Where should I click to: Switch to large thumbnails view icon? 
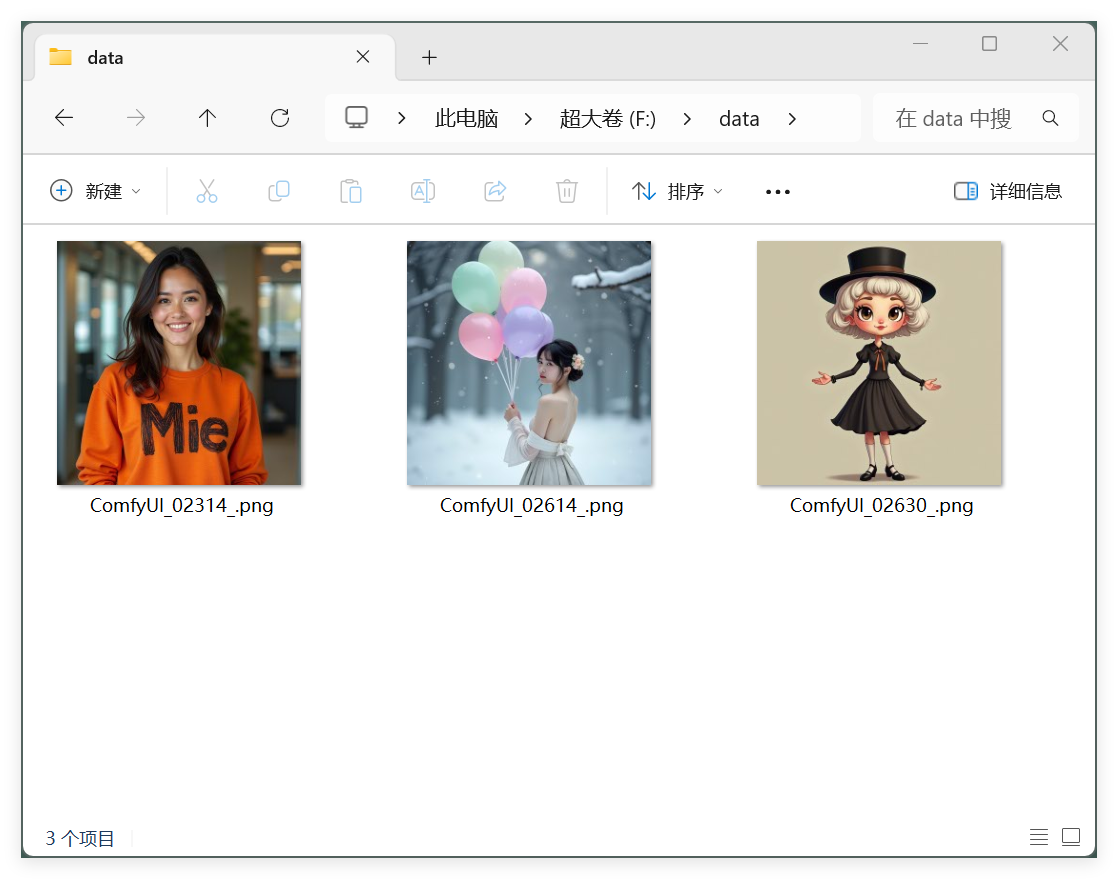1071,837
